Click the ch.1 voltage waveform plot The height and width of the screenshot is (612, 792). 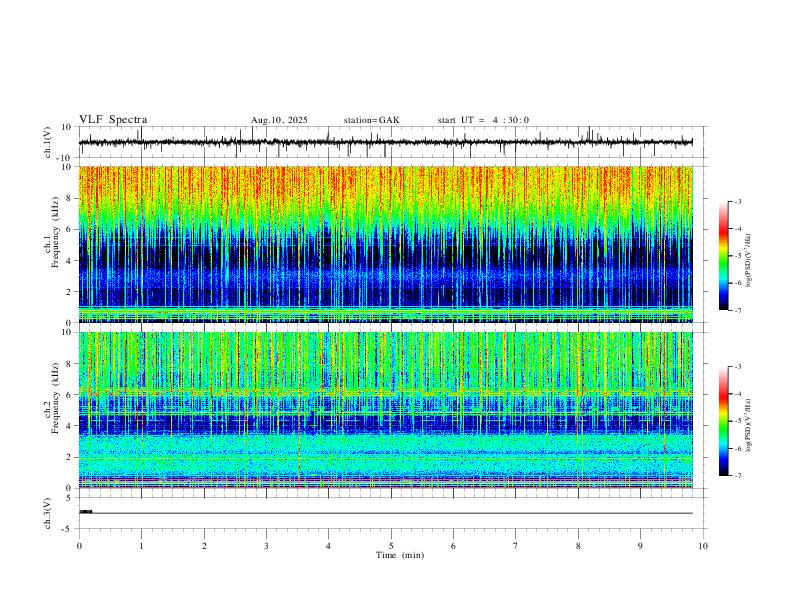pos(385,142)
